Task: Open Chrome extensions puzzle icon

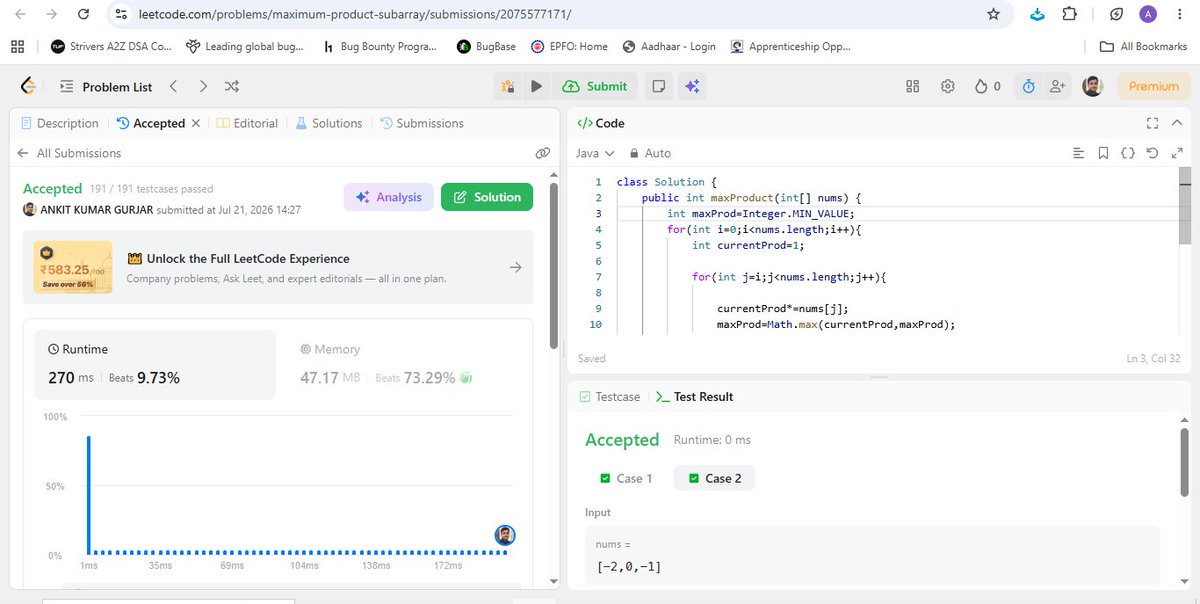Action: (1070, 14)
